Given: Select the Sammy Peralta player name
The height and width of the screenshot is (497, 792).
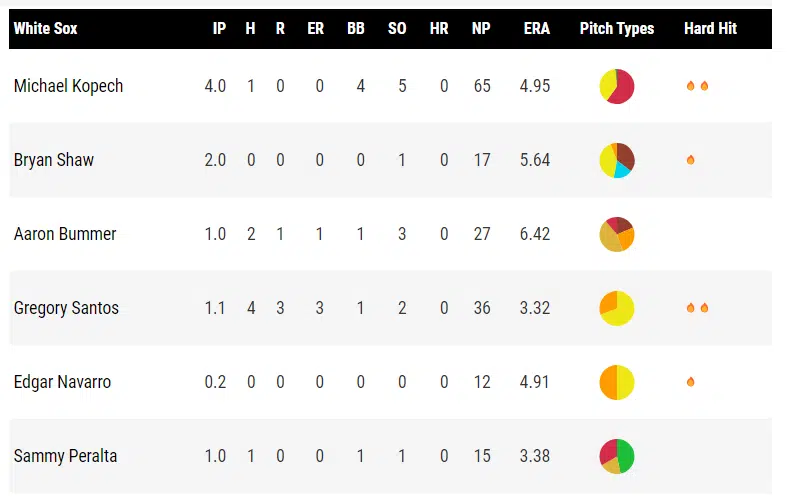Looking at the screenshot, I should pyautogui.click(x=65, y=456).
